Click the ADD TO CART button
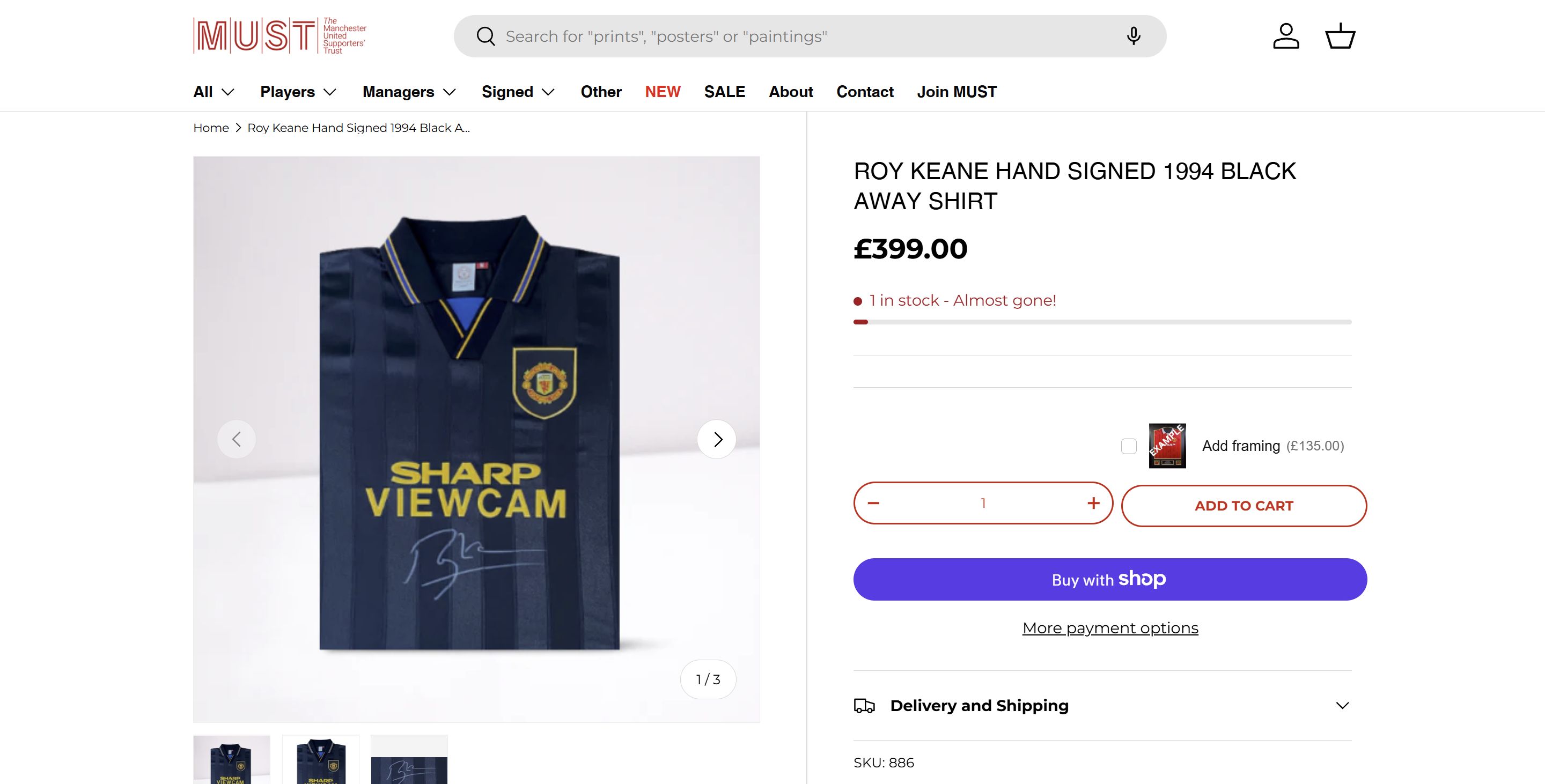The height and width of the screenshot is (784, 1545). pyautogui.click(x=1244, y=506)
